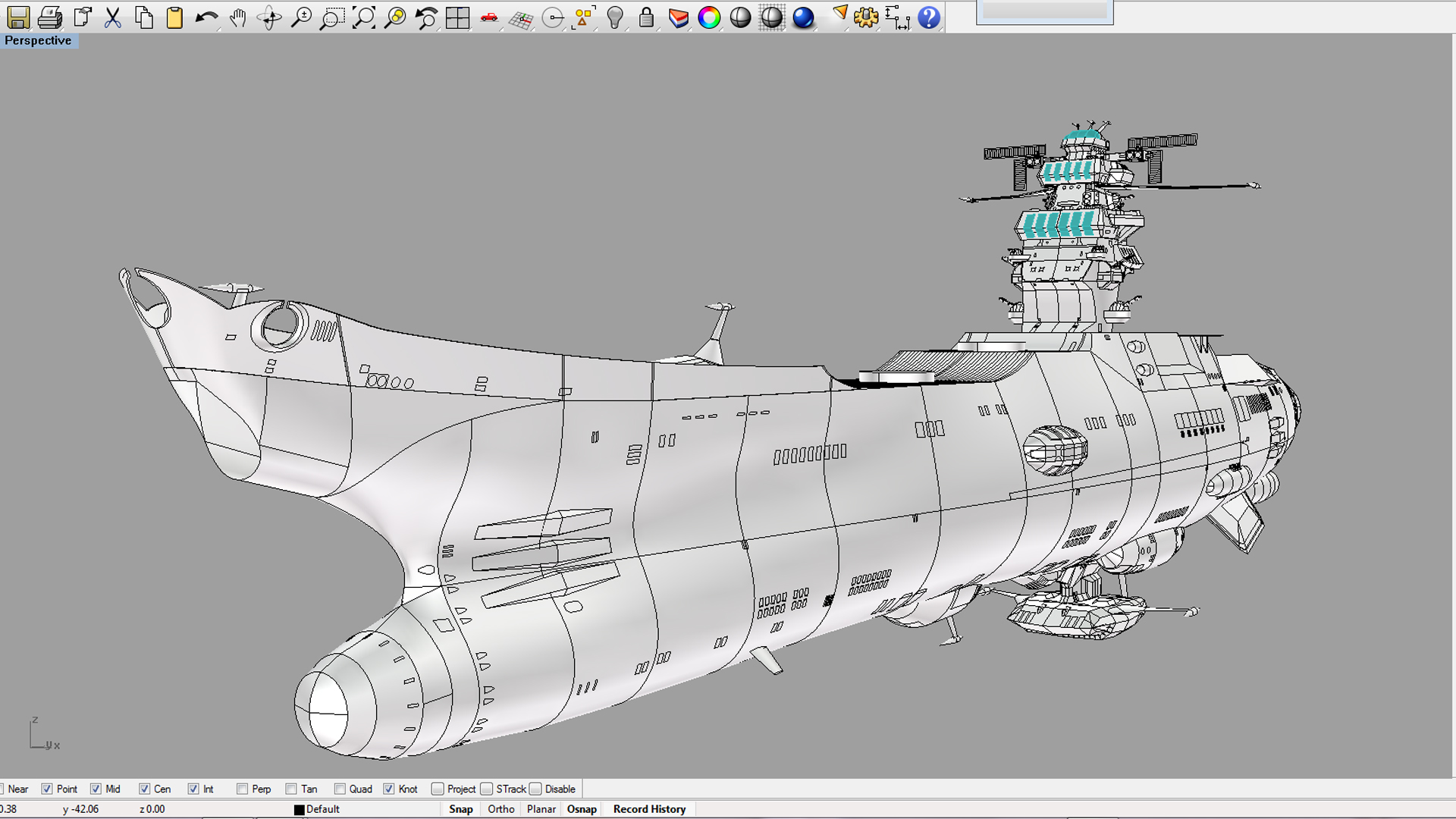
Task: Click the document properties icon
Action: point(82,17)
